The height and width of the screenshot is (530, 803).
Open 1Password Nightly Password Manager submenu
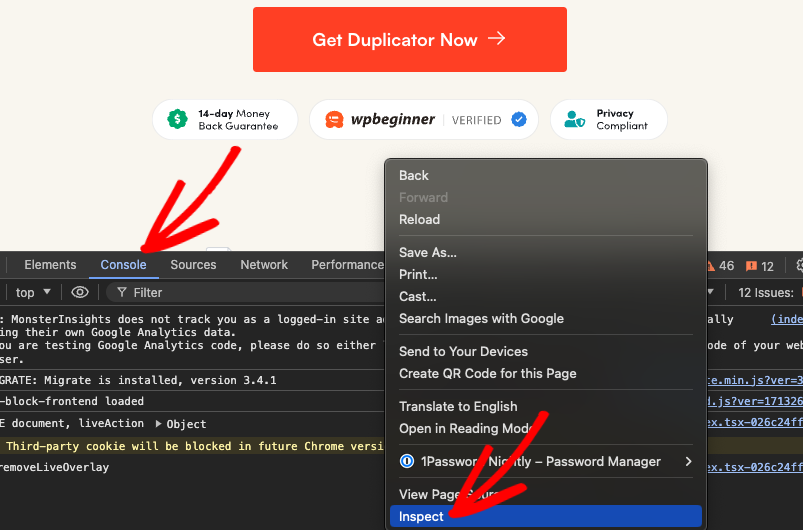[546, 461]
